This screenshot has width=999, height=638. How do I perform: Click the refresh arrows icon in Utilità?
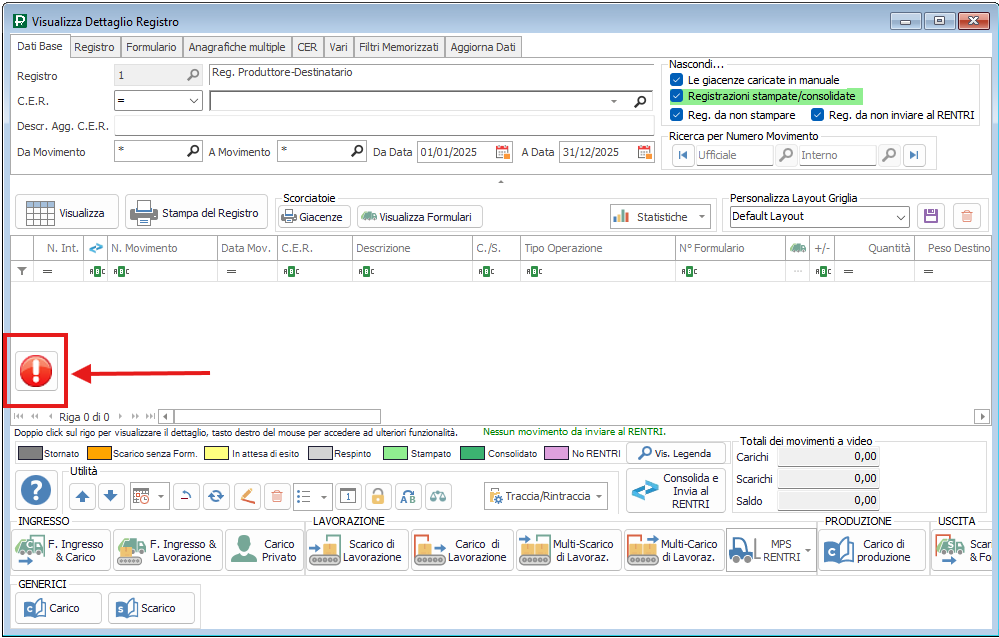[216, 495]
